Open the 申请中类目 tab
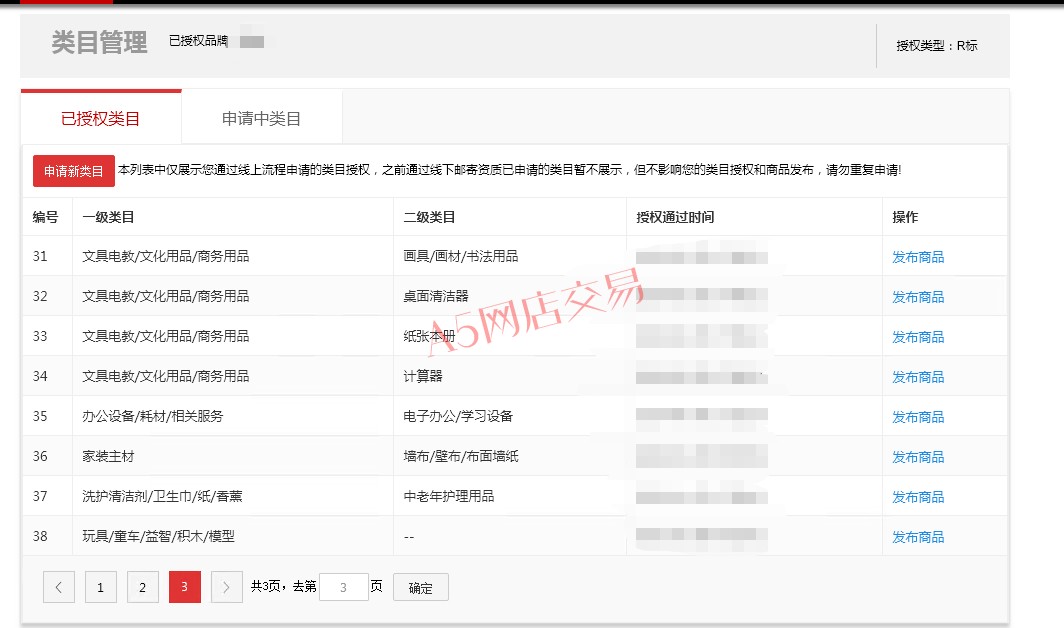1064x628 pixels. (x=261, y=119)
